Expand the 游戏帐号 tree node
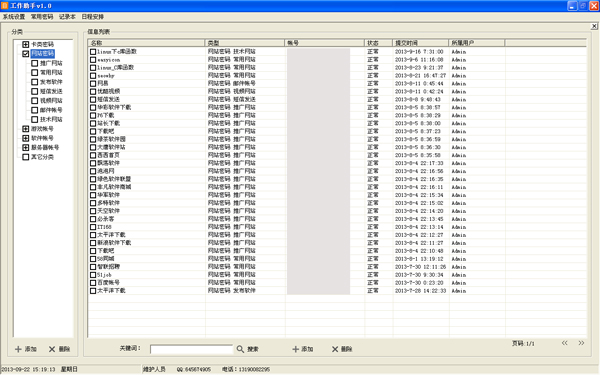 pyautogui.click(x=26, y=129)
